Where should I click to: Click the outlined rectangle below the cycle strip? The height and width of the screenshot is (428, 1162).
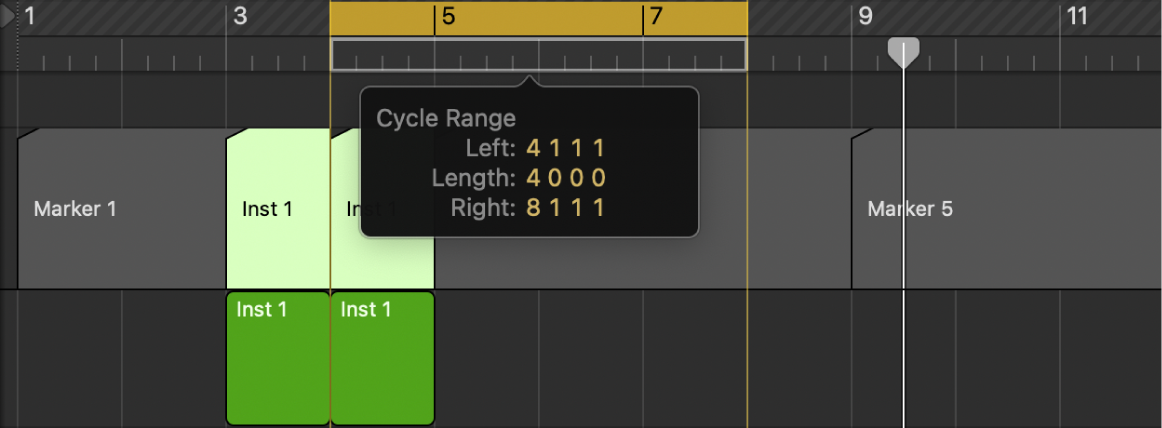click(640, 55)
